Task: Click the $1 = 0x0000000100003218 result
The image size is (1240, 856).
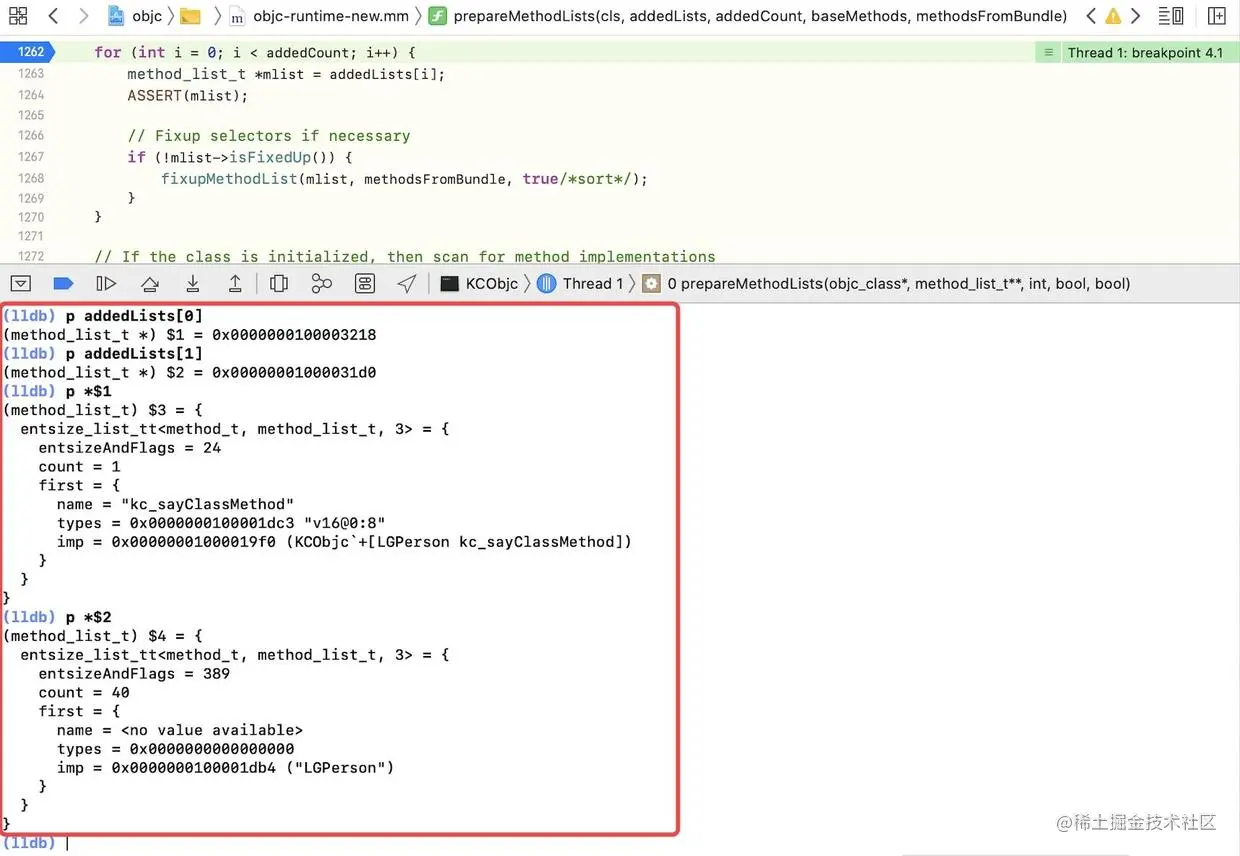Action: [189, 335]
